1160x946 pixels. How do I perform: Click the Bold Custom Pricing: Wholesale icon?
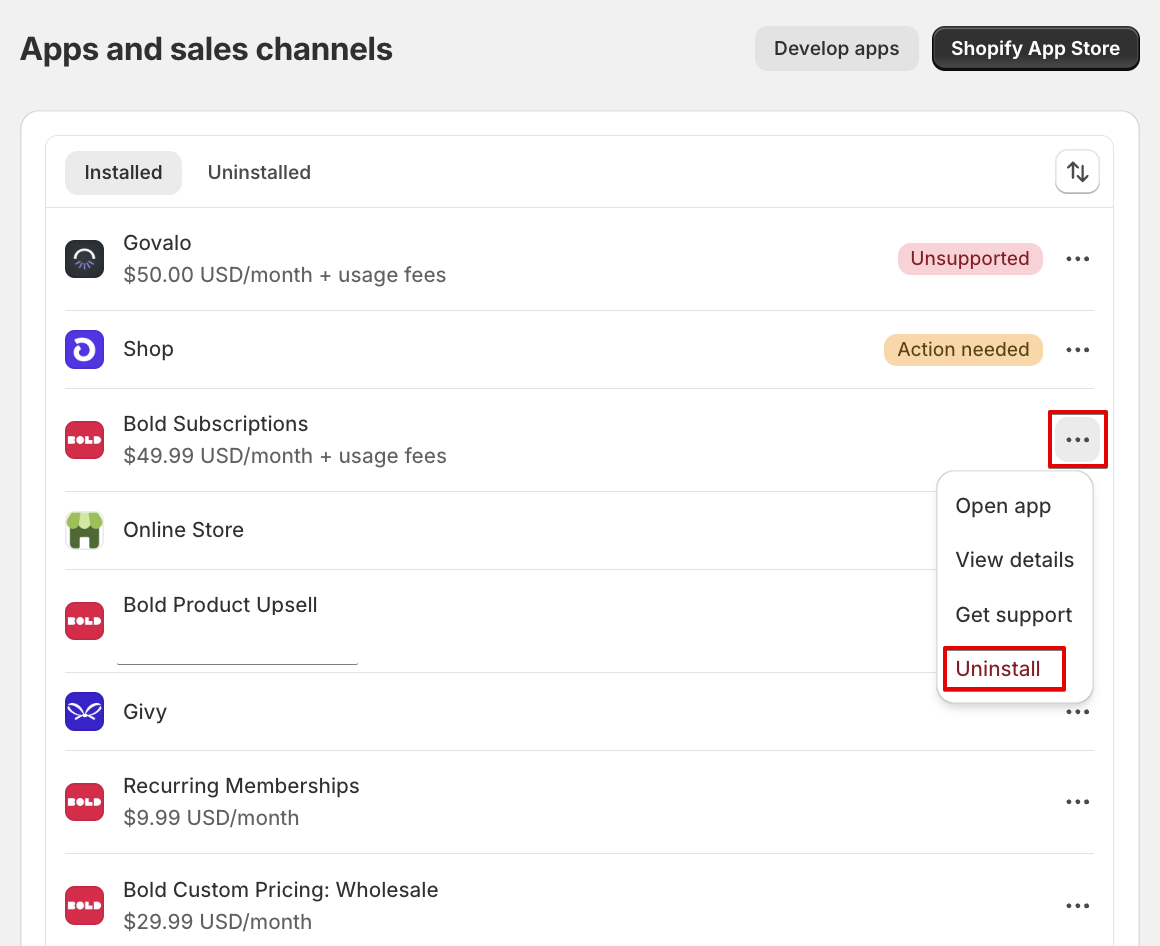click(84, 905)
